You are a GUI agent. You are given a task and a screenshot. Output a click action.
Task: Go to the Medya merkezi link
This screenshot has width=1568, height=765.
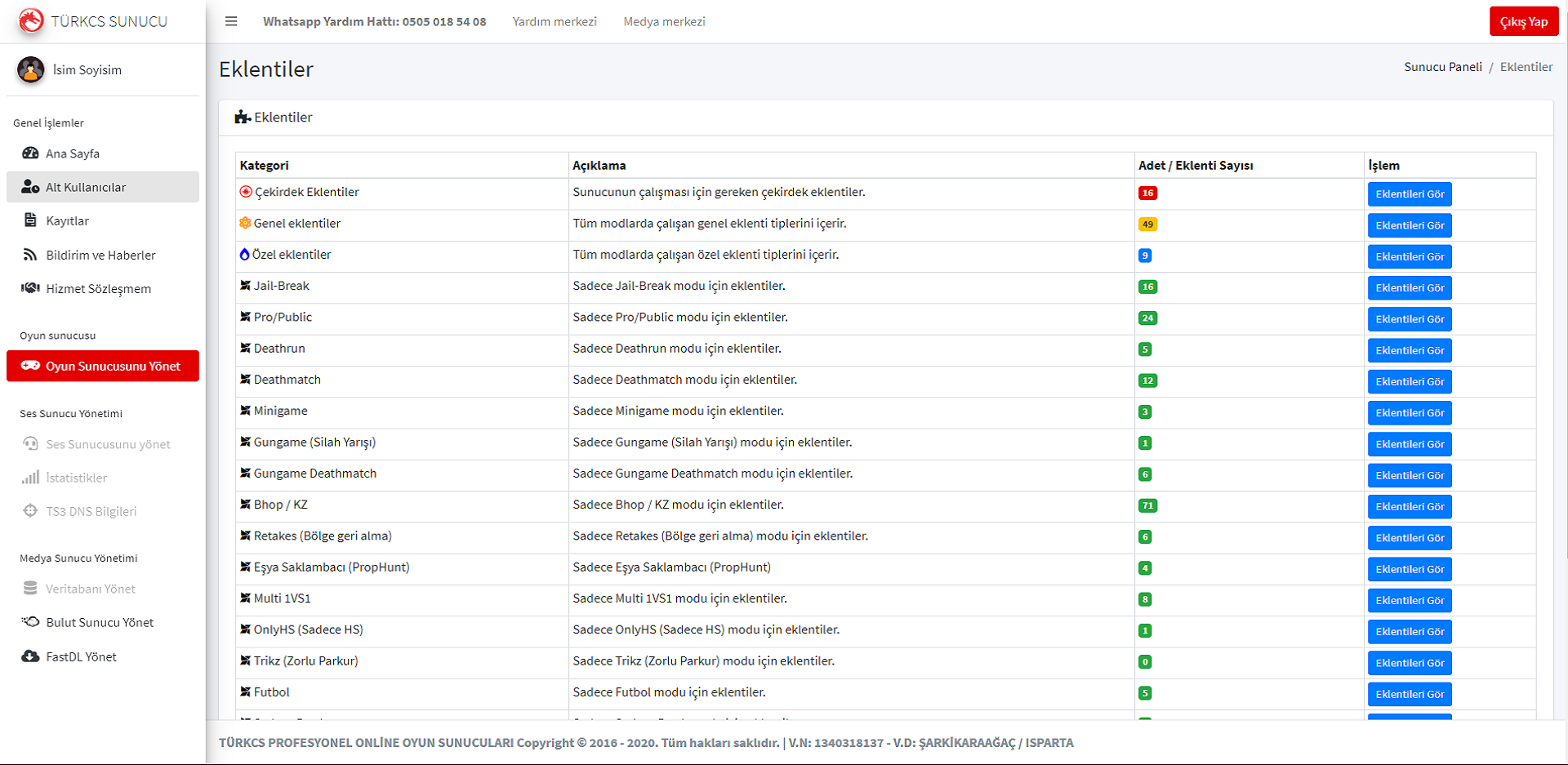point(664,21)
